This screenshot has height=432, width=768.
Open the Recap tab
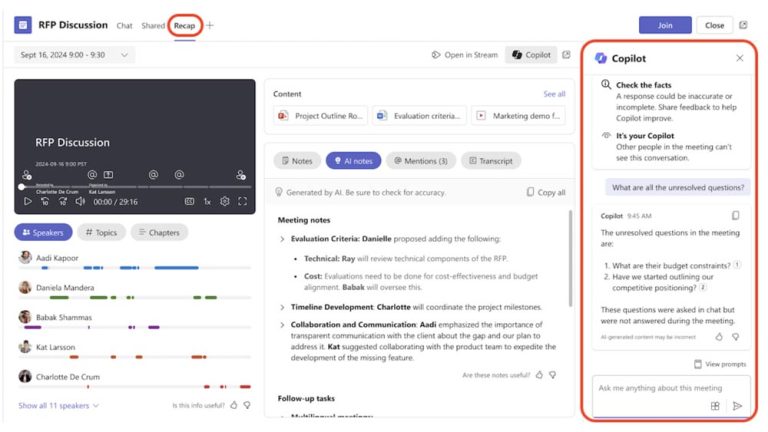click(185, 25)
